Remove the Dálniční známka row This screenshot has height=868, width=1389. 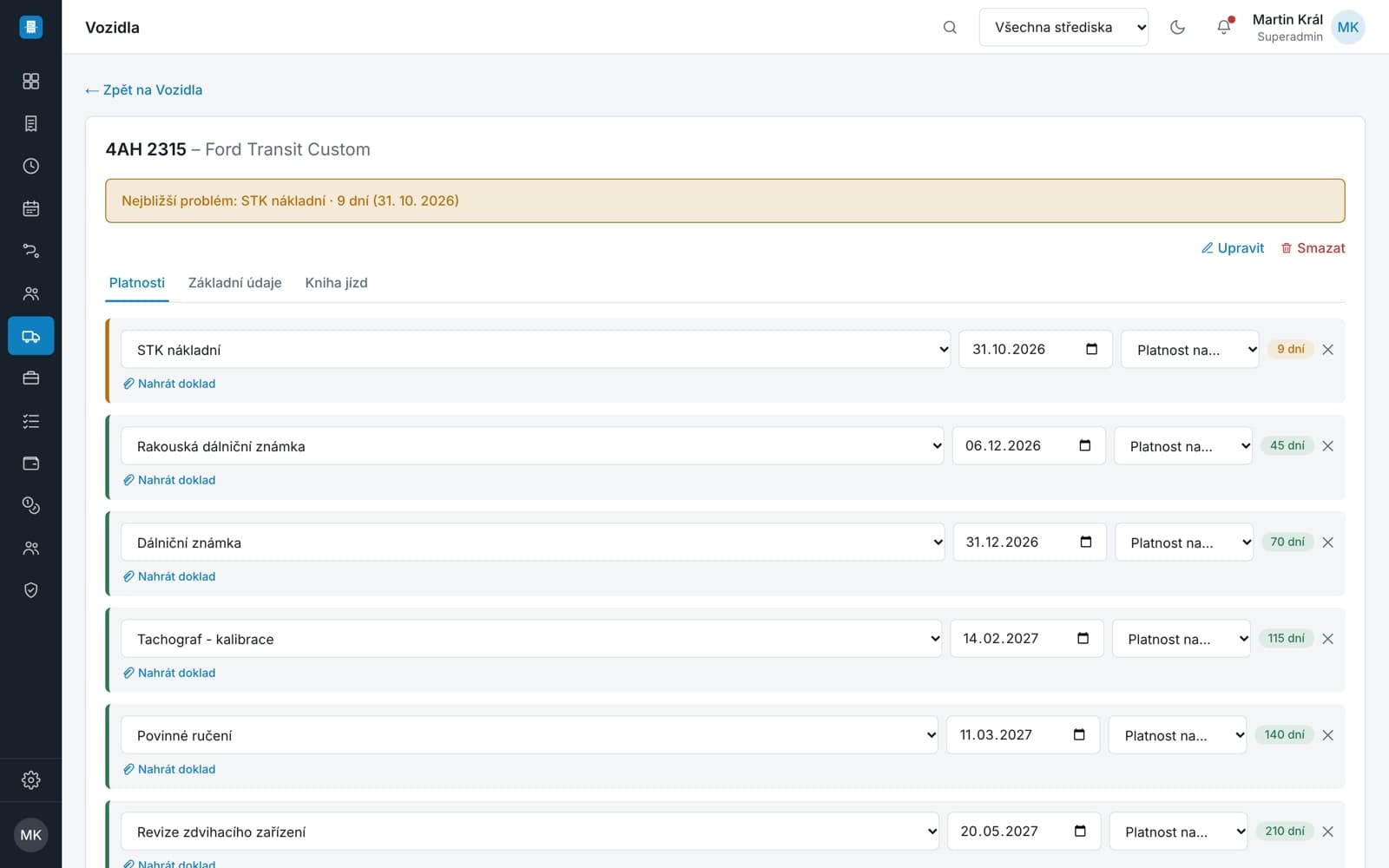click(x=1327, y=542)
